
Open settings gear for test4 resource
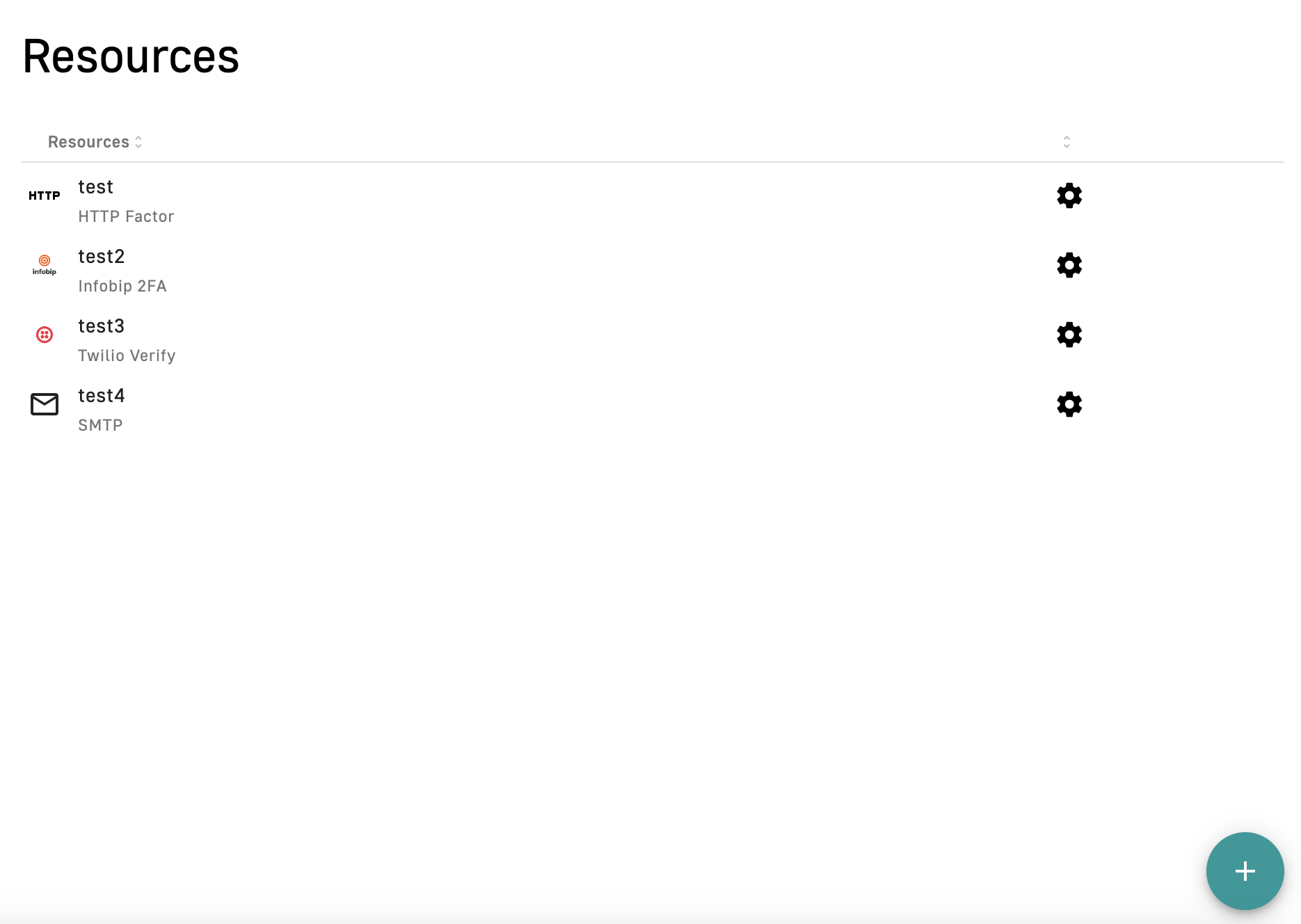(x=1069, y=404)
